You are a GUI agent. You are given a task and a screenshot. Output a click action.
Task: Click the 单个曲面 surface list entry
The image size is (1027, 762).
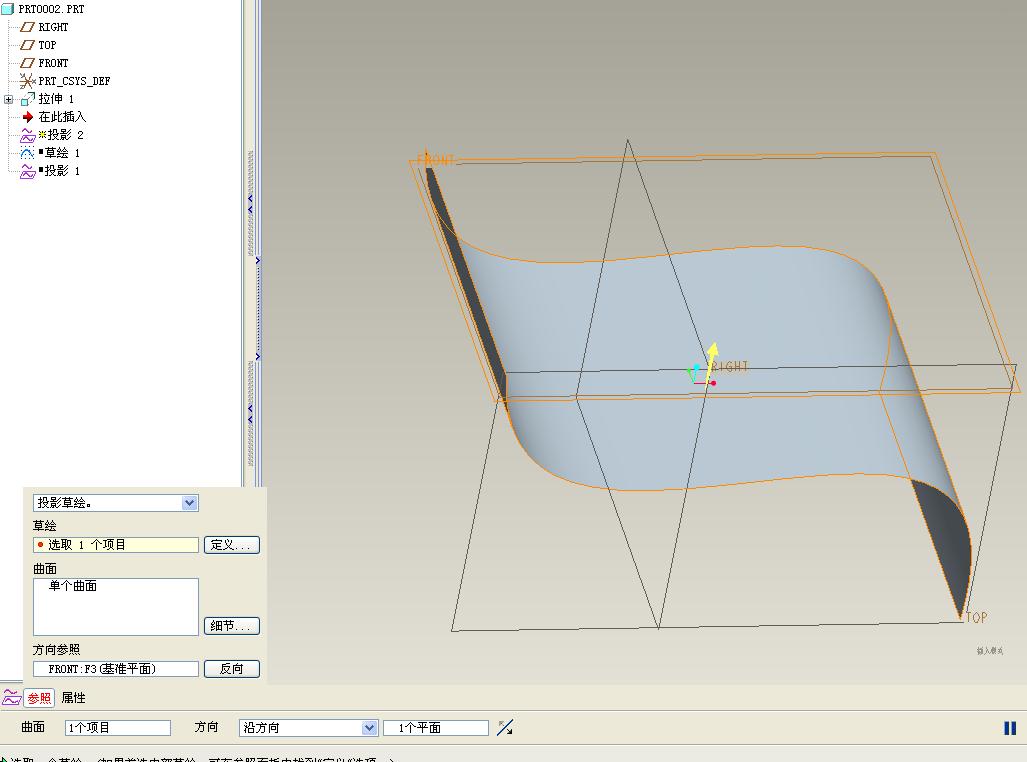coord(73,586)
